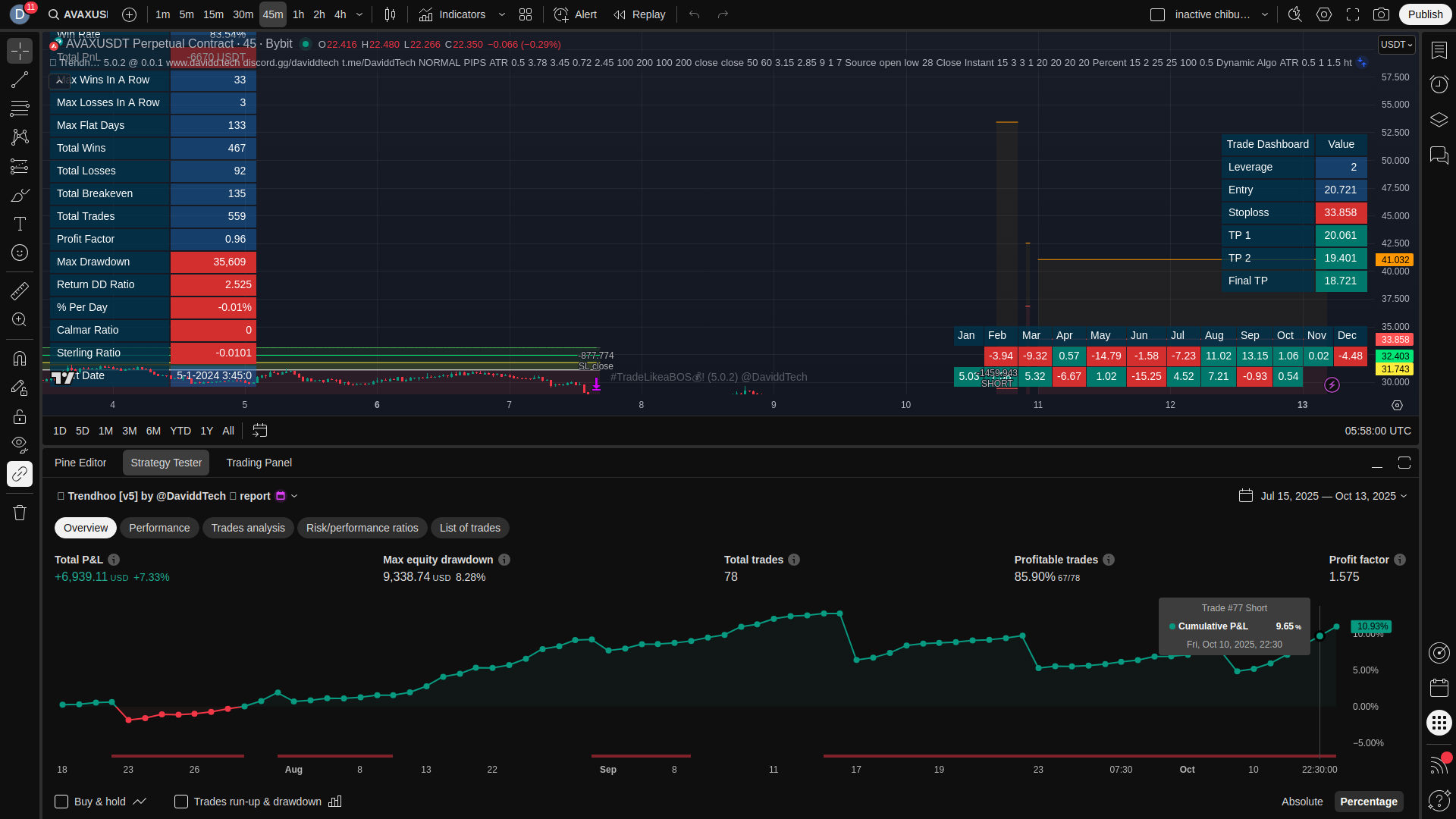This screenshot has width=1456, height=819.
Task: Open the USDT currency dropdown
Action: pos(1396,45)
